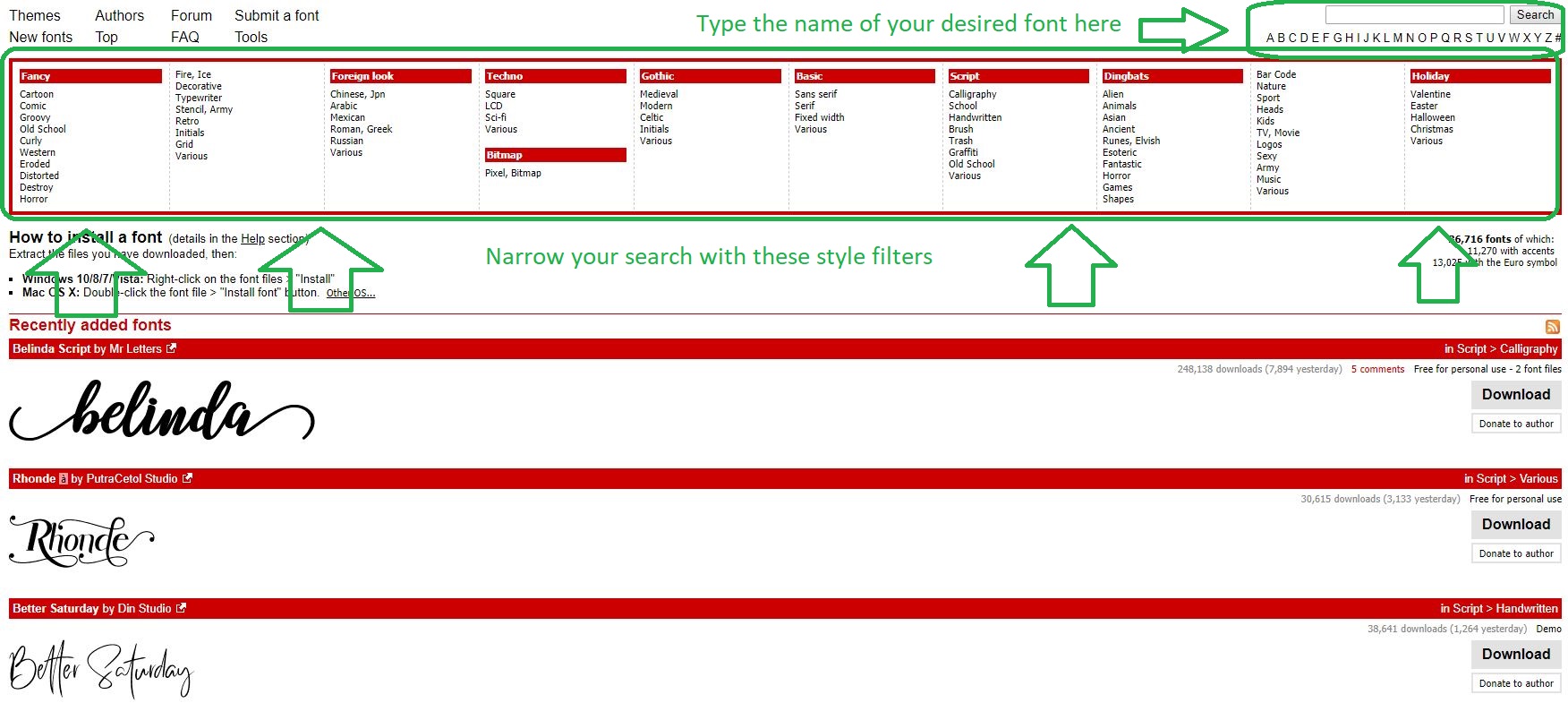Open Submit a font page
This screenshot has height=703, width=1568.
coord(277,15)
